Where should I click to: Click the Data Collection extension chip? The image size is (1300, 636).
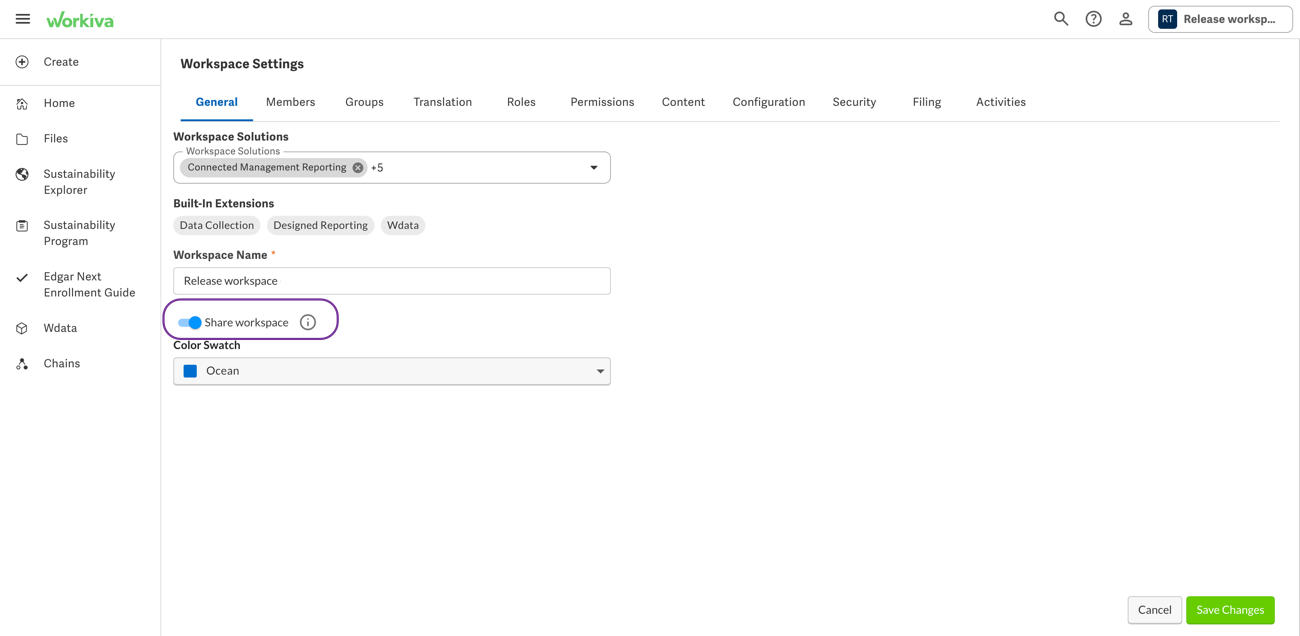[x=217, y=226]
